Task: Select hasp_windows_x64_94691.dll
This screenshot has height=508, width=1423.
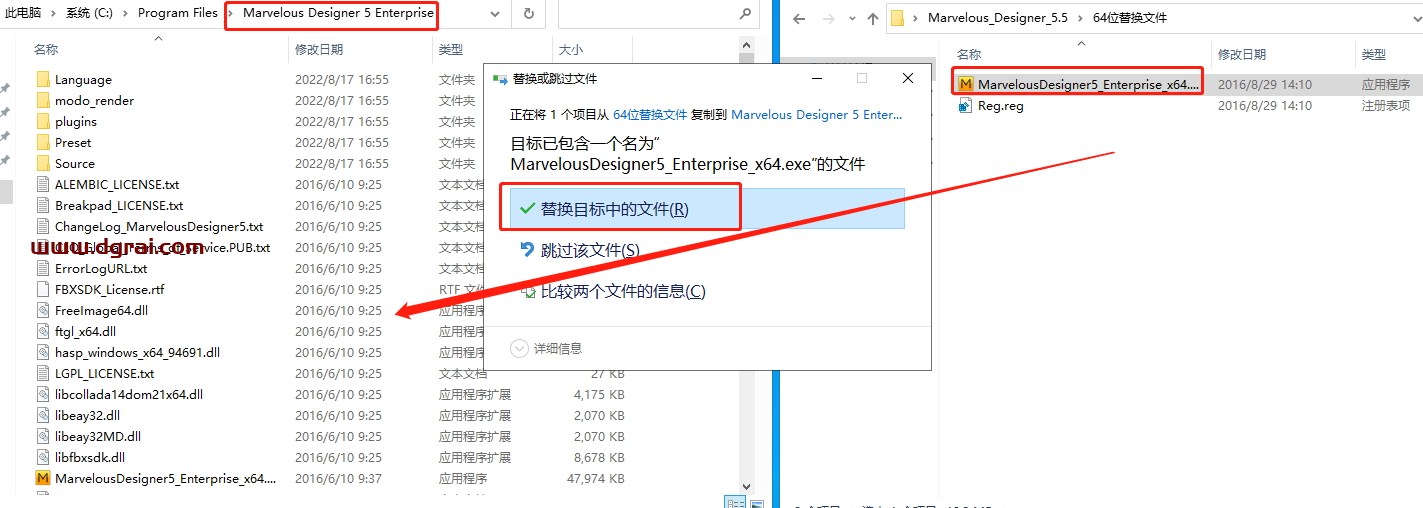Action: 137,352
